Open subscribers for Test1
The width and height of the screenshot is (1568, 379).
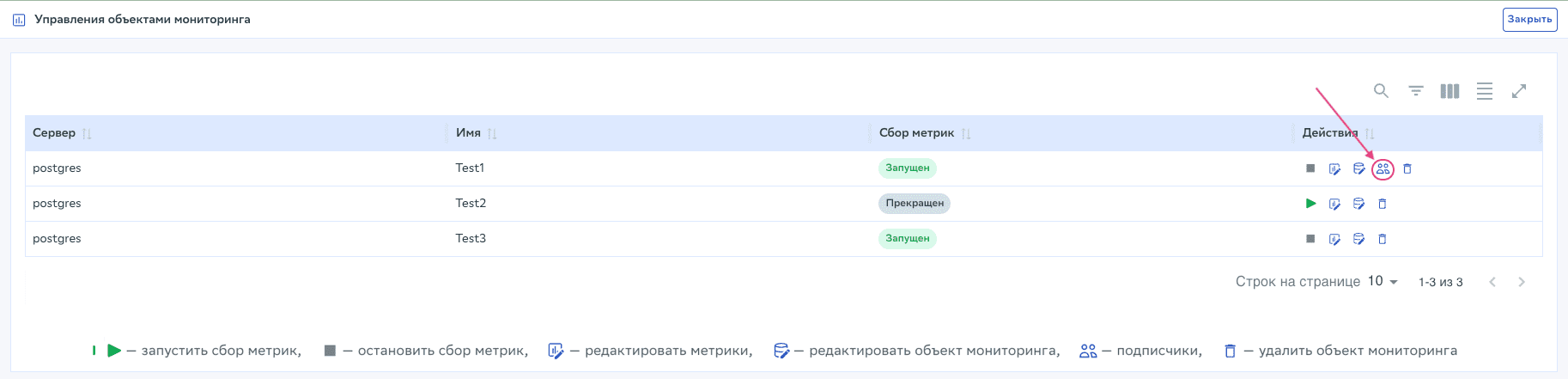pyautogui.click(x=1383, y=168)
